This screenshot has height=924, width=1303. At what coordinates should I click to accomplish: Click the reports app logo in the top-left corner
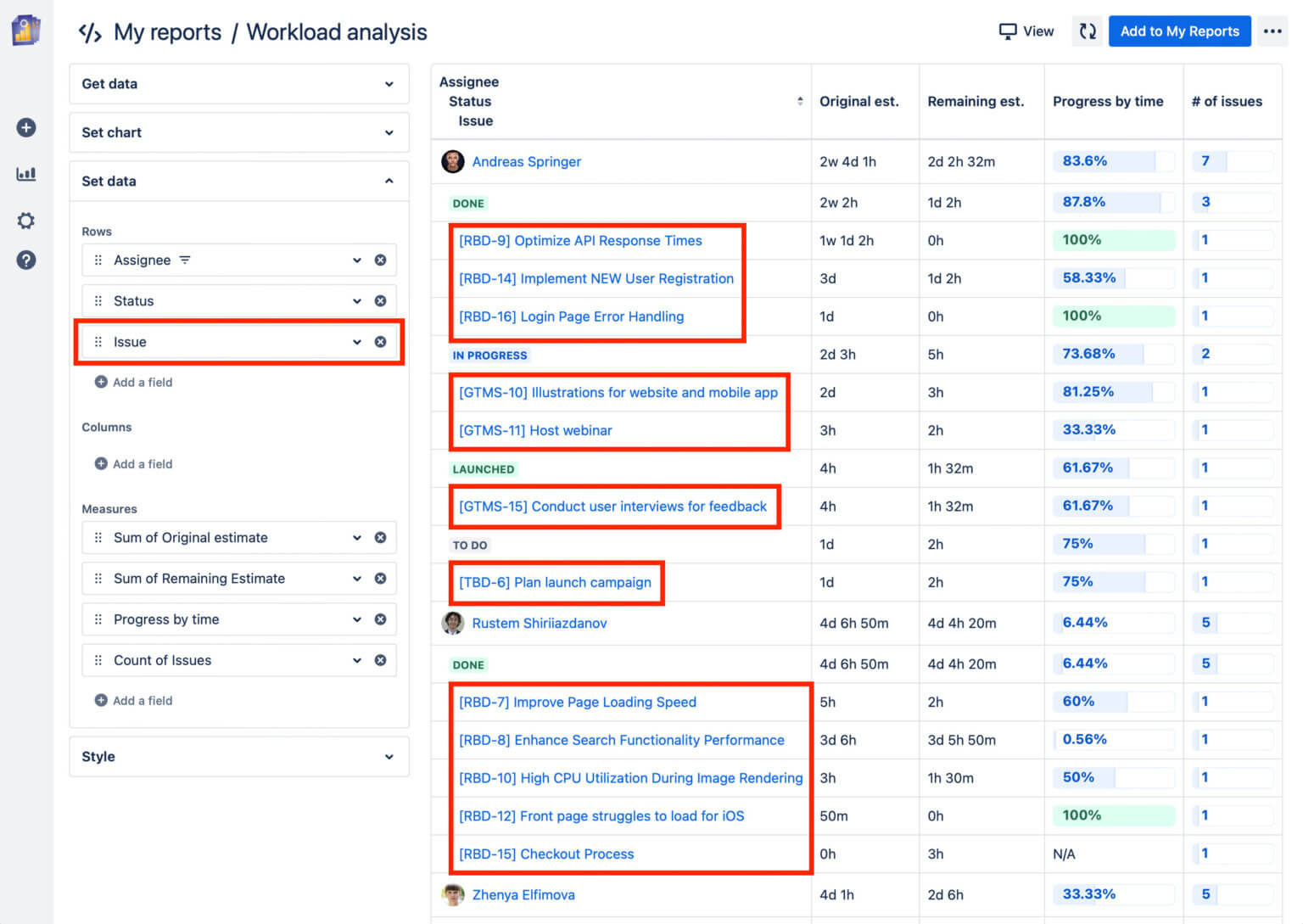(25, 29)
